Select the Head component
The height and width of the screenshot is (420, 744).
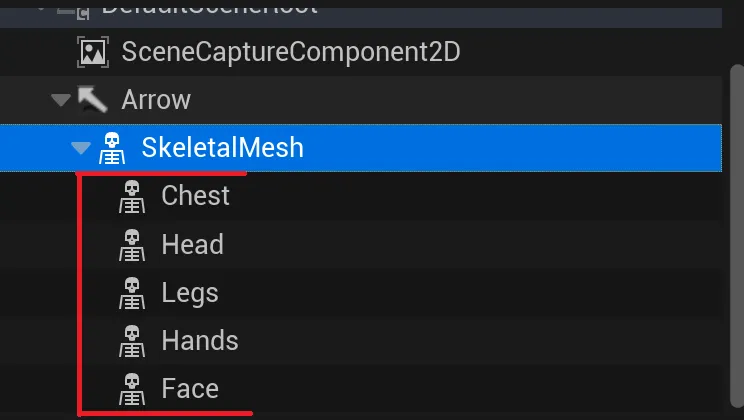click(x=192, y=244)
